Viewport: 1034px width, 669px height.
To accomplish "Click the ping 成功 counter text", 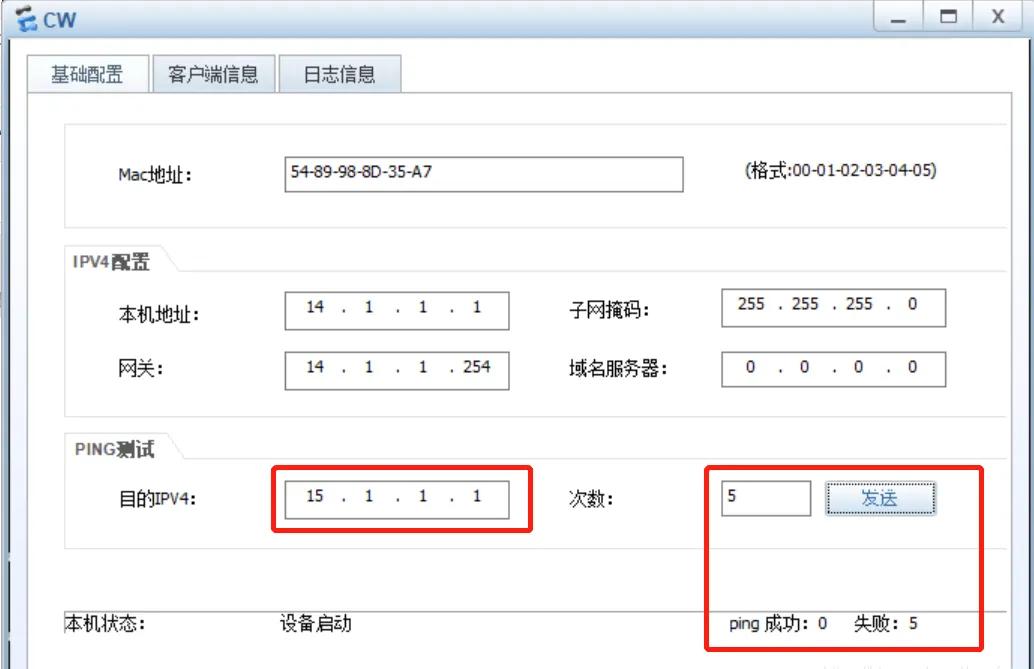I will pos(778,623).
